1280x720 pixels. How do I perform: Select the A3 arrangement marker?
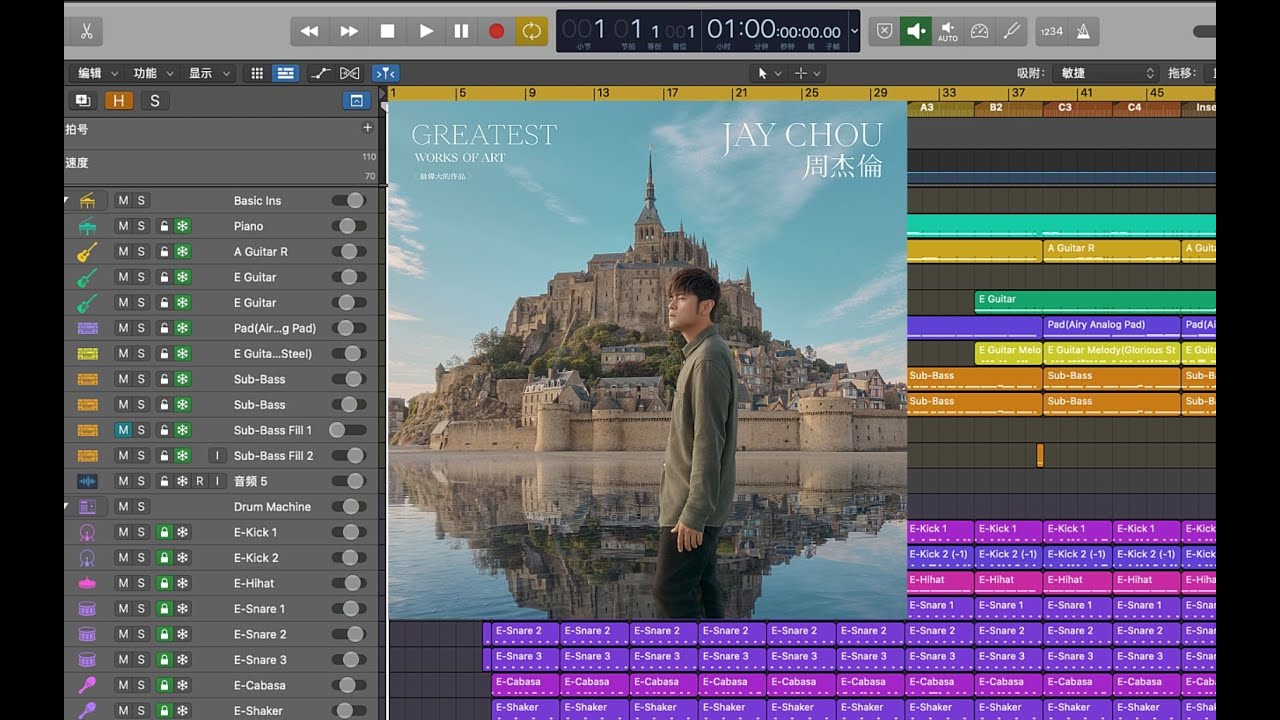pos(940,108)
